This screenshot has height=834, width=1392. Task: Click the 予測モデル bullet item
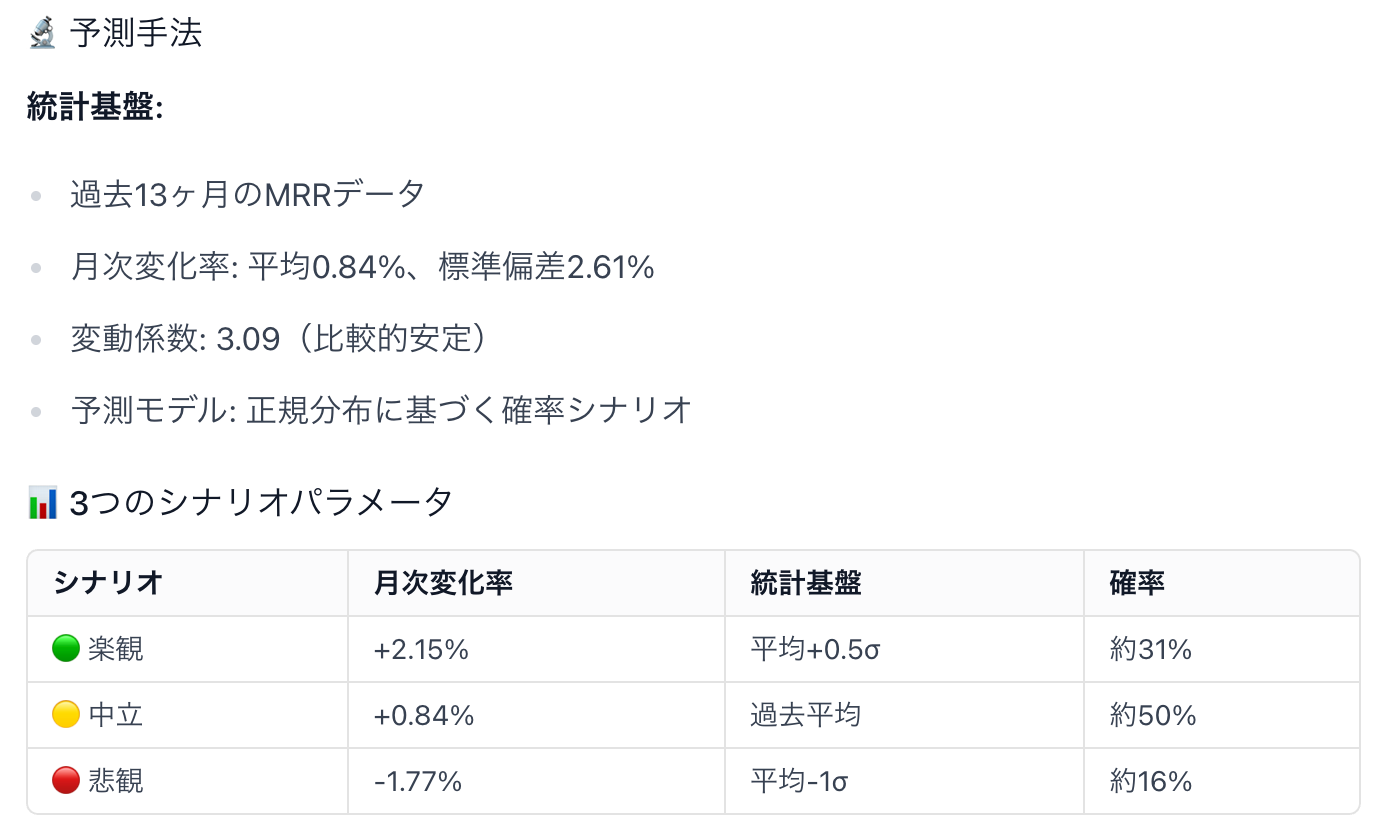(381, 410)
